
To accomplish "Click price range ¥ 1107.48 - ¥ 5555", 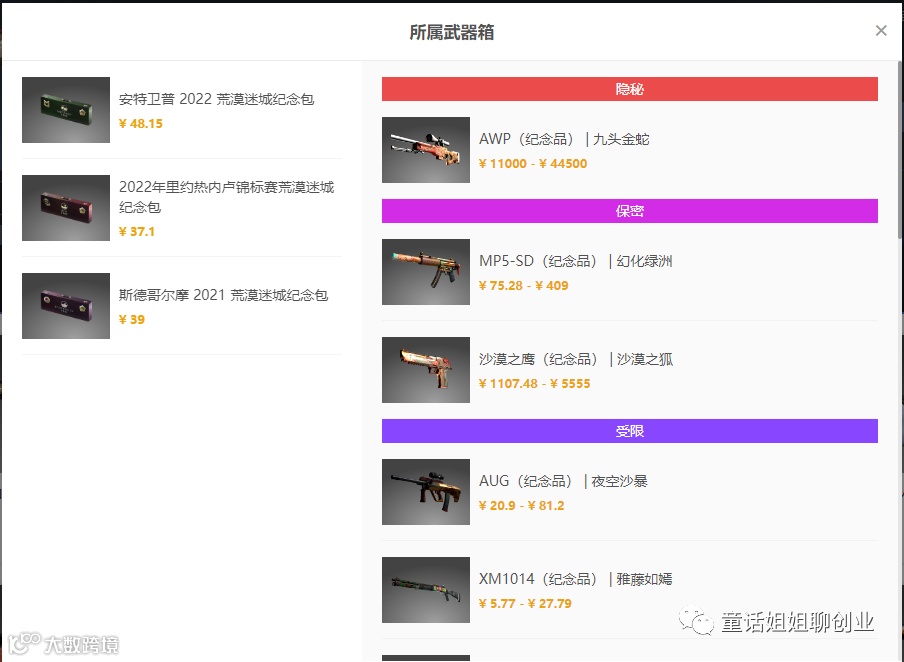I will coord(534,383).
